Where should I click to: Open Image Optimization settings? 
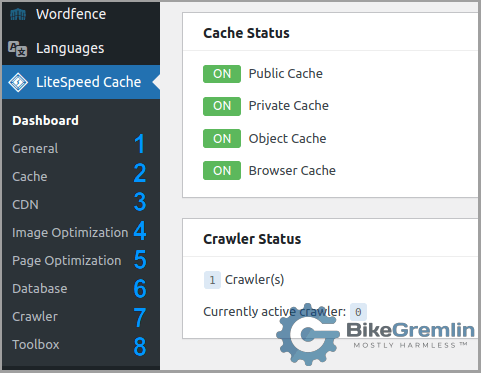[x=70, y=233]
